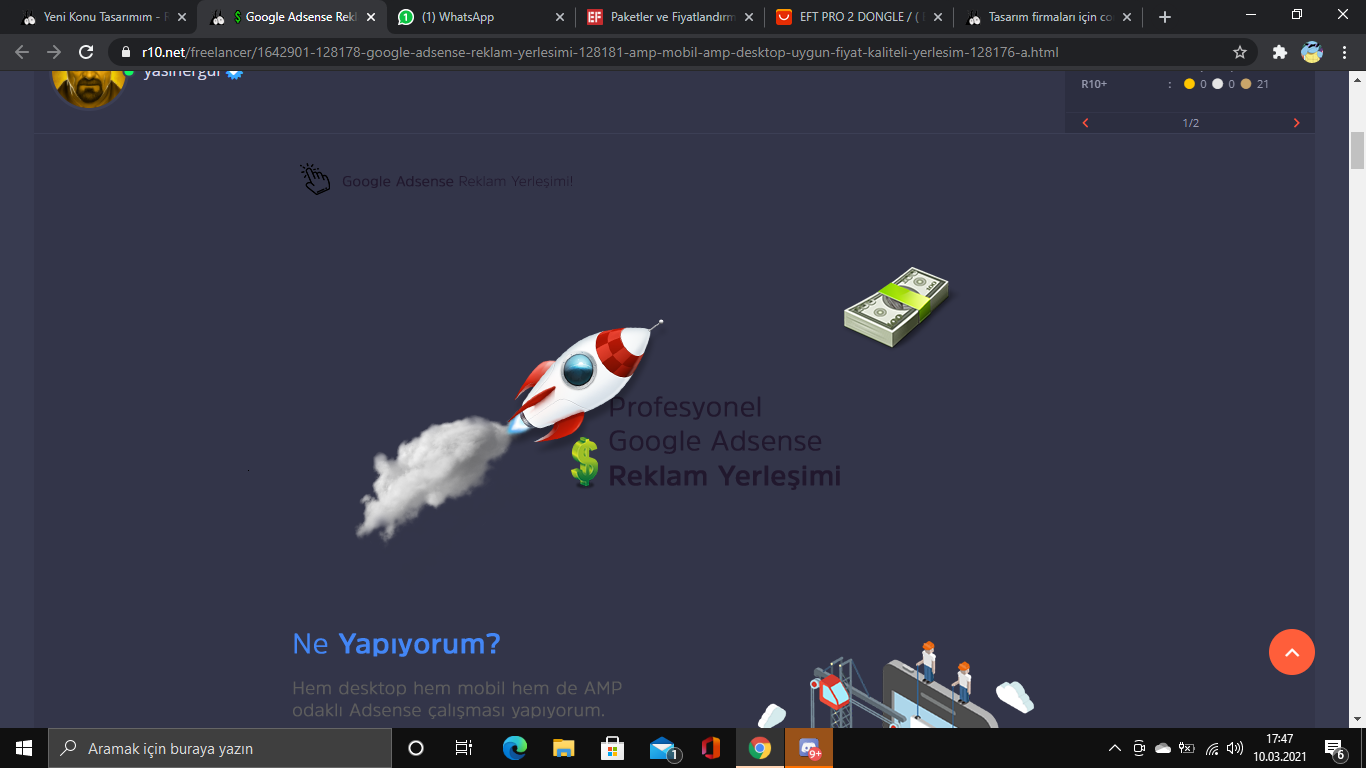
Task: Launch Microsoft Office from the taskbar
Action: coord(711,748)
